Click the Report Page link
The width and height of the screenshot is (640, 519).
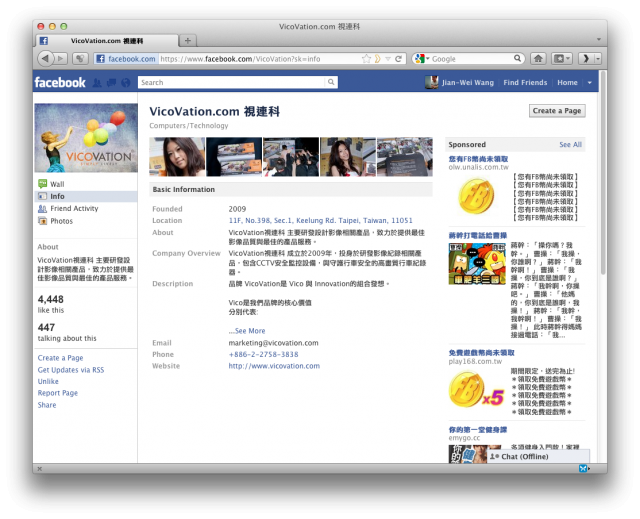tap(58, 393)
